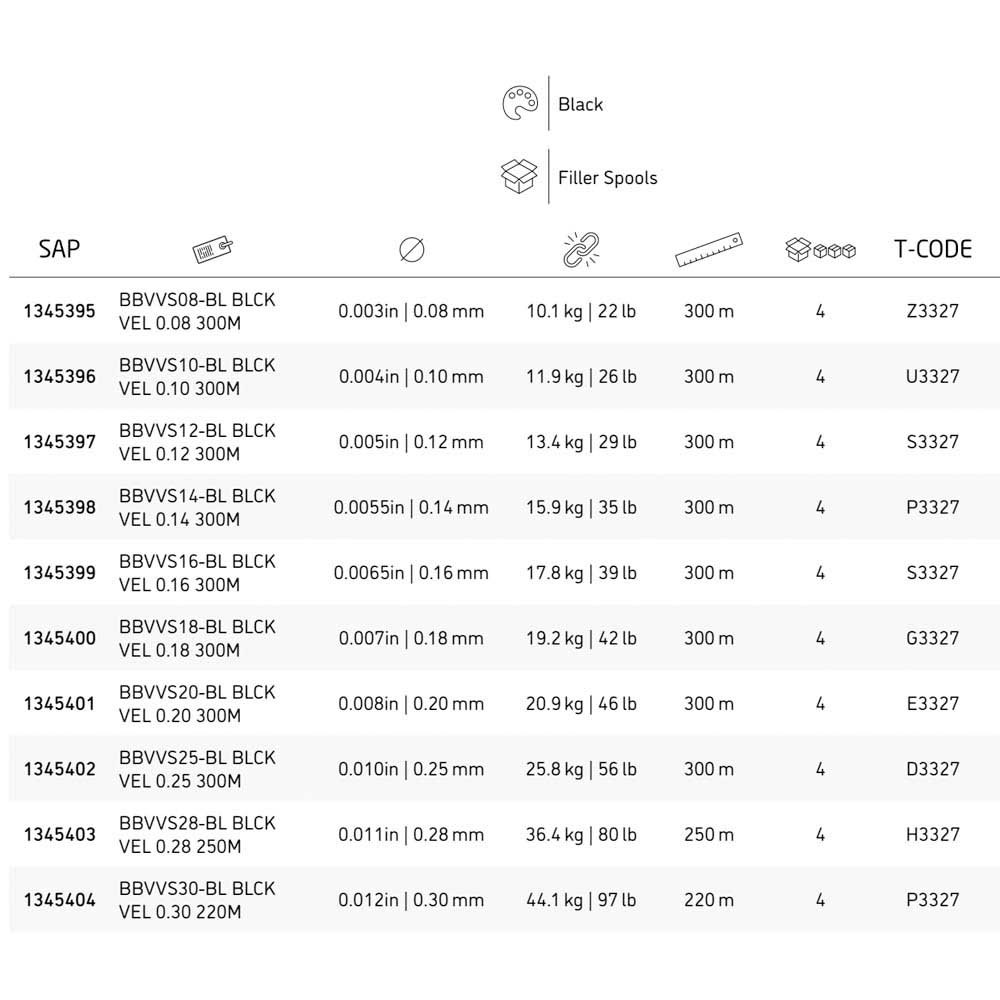Select product BBVVS10-BL BLCK VEL 0.10 300M
Screen dimensions: 1000x1000
(x=197, y=376)
